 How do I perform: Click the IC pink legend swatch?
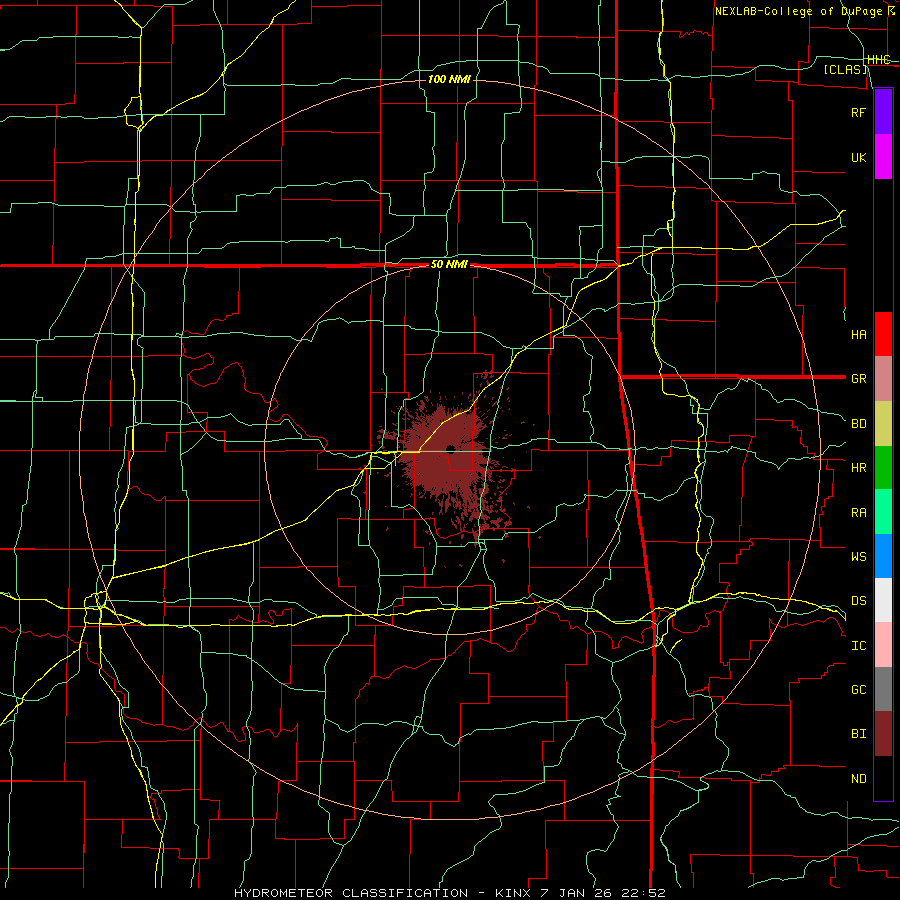883,645
